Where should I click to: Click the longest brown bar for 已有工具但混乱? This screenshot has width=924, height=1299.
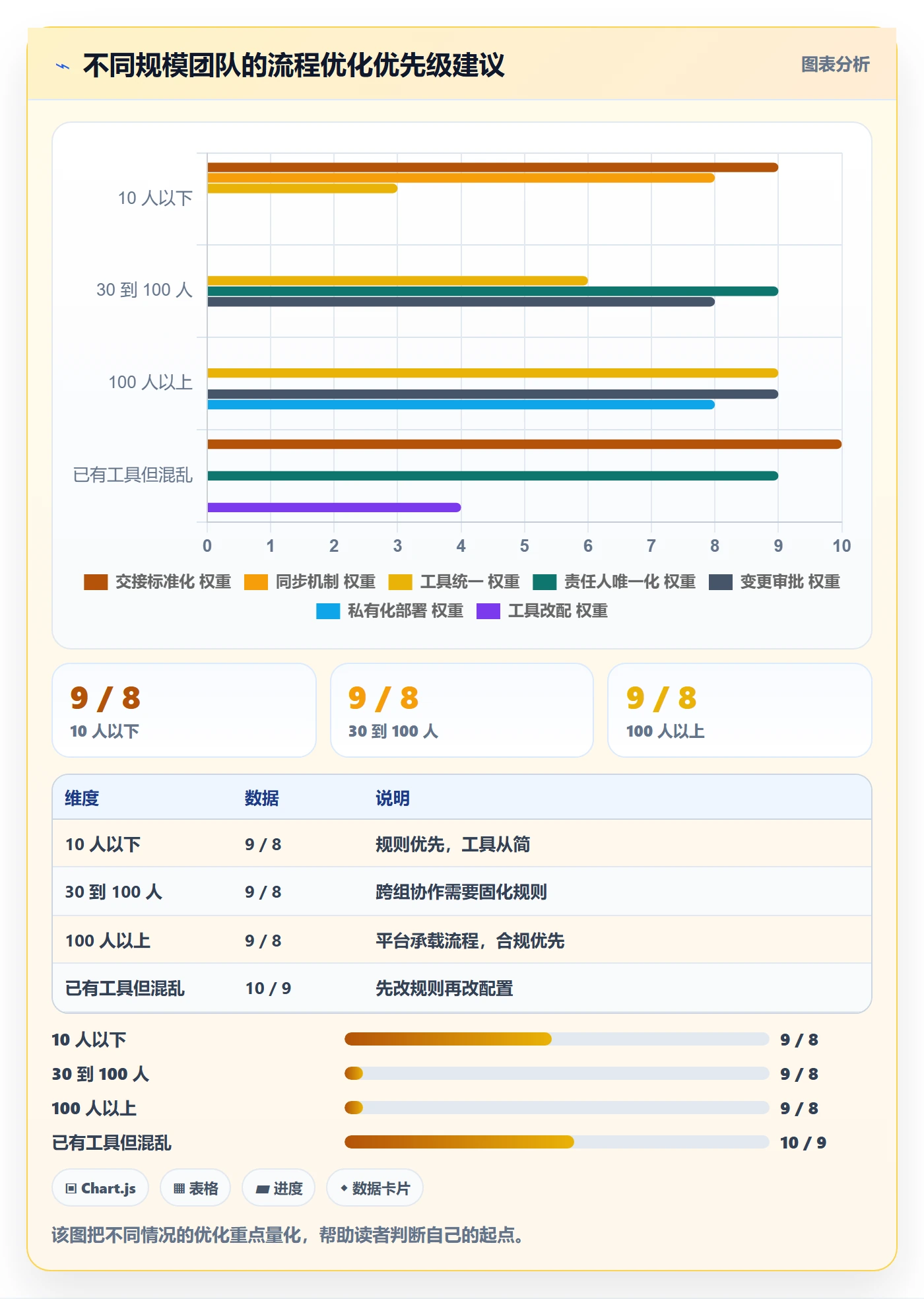pyautogui.click(x=524, y=444)
